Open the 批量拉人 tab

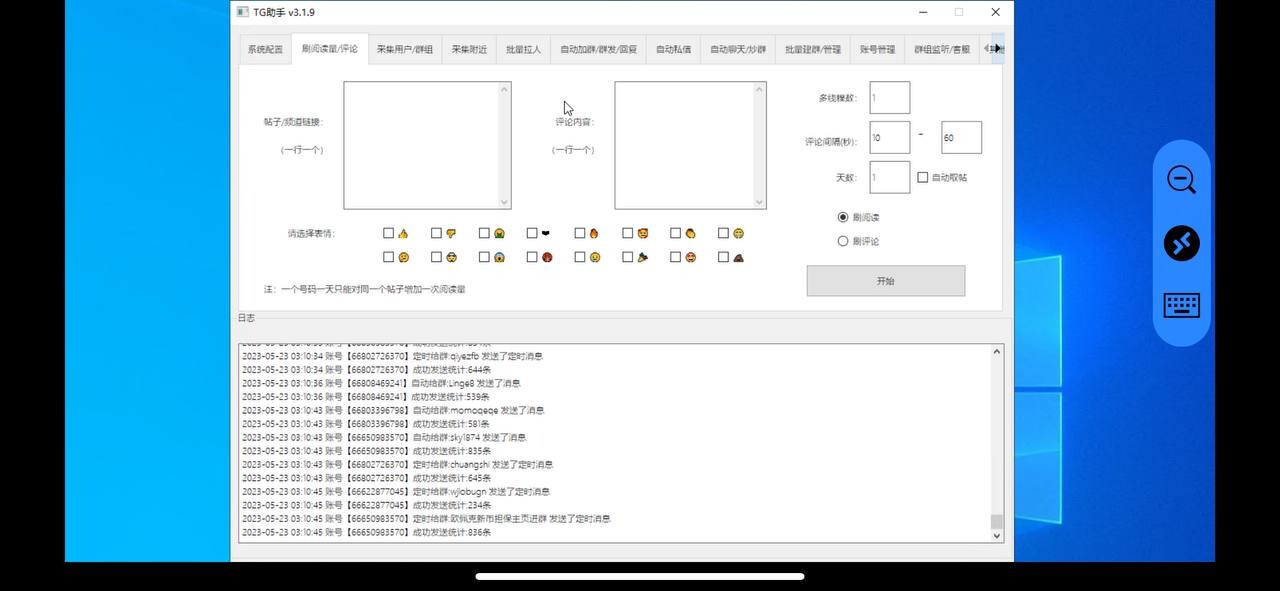[523, 48]
